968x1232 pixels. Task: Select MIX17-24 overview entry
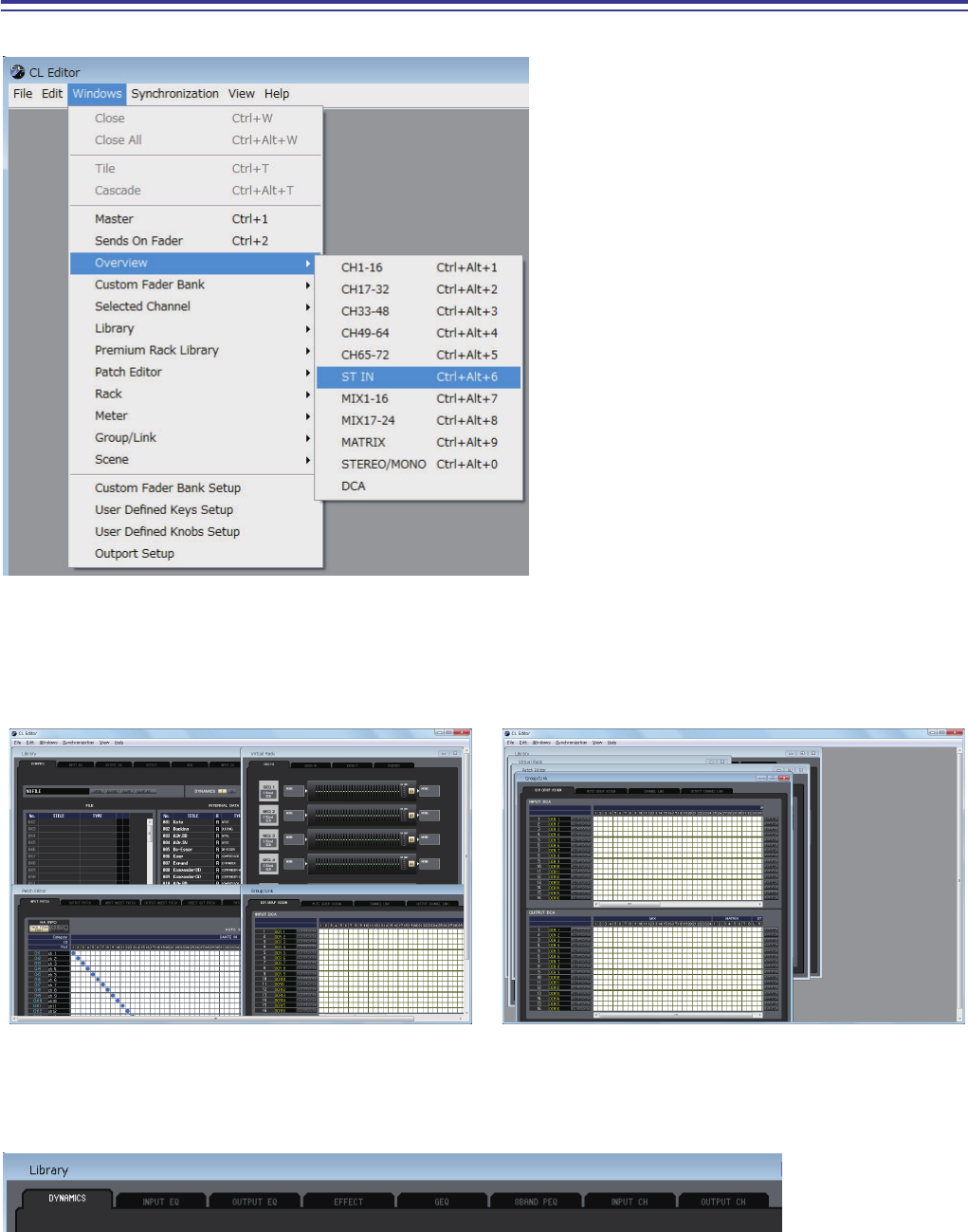pos(419,420)
